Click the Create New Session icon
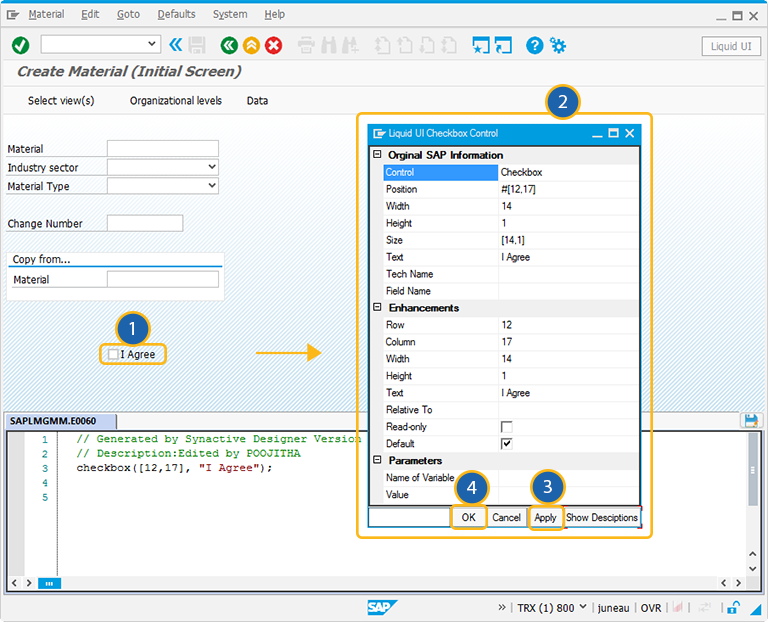The height and width of the screenshot is (622, 768). click(480, 46)
